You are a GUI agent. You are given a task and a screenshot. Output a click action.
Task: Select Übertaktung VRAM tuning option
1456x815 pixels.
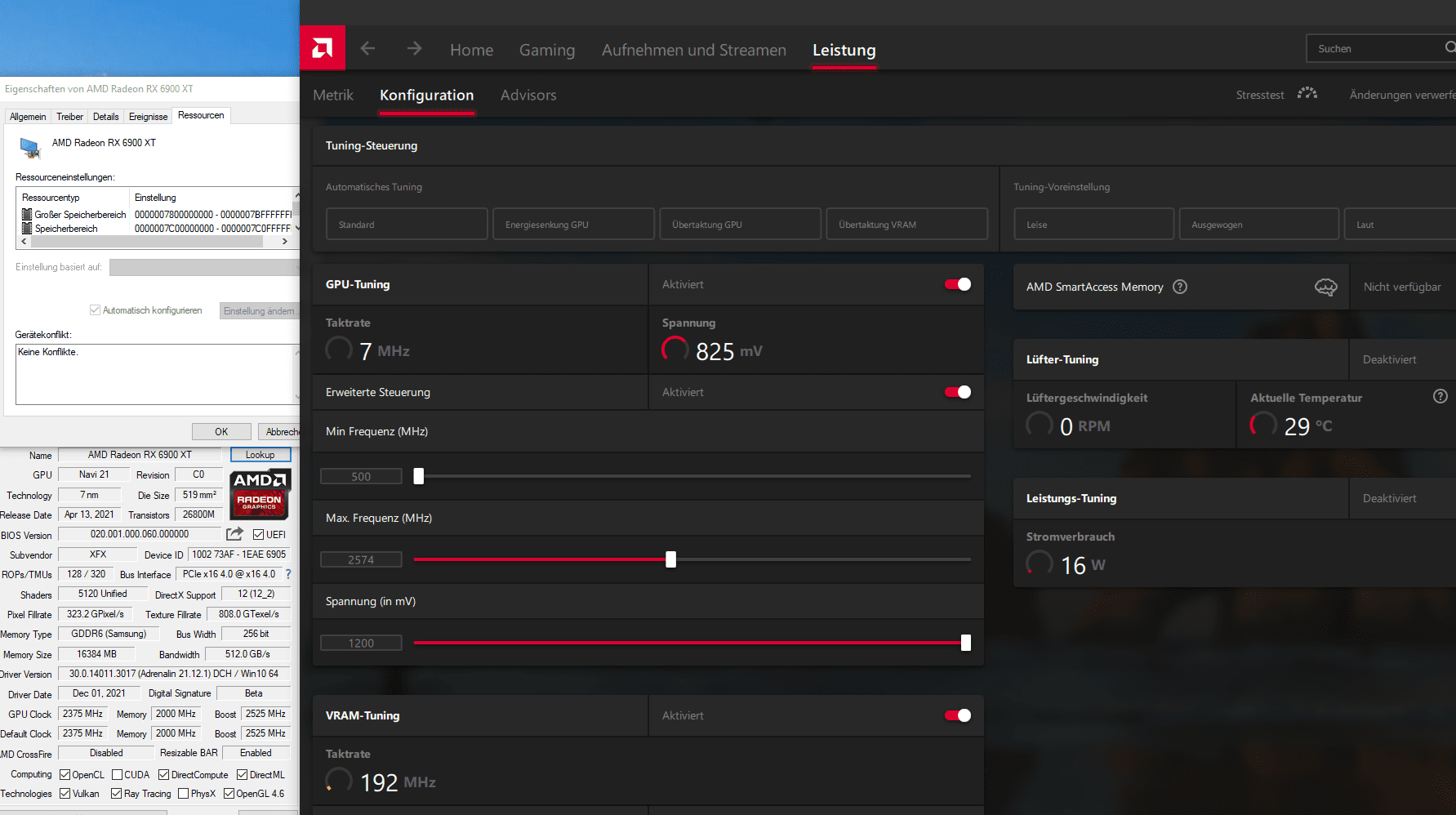[906, 224]
